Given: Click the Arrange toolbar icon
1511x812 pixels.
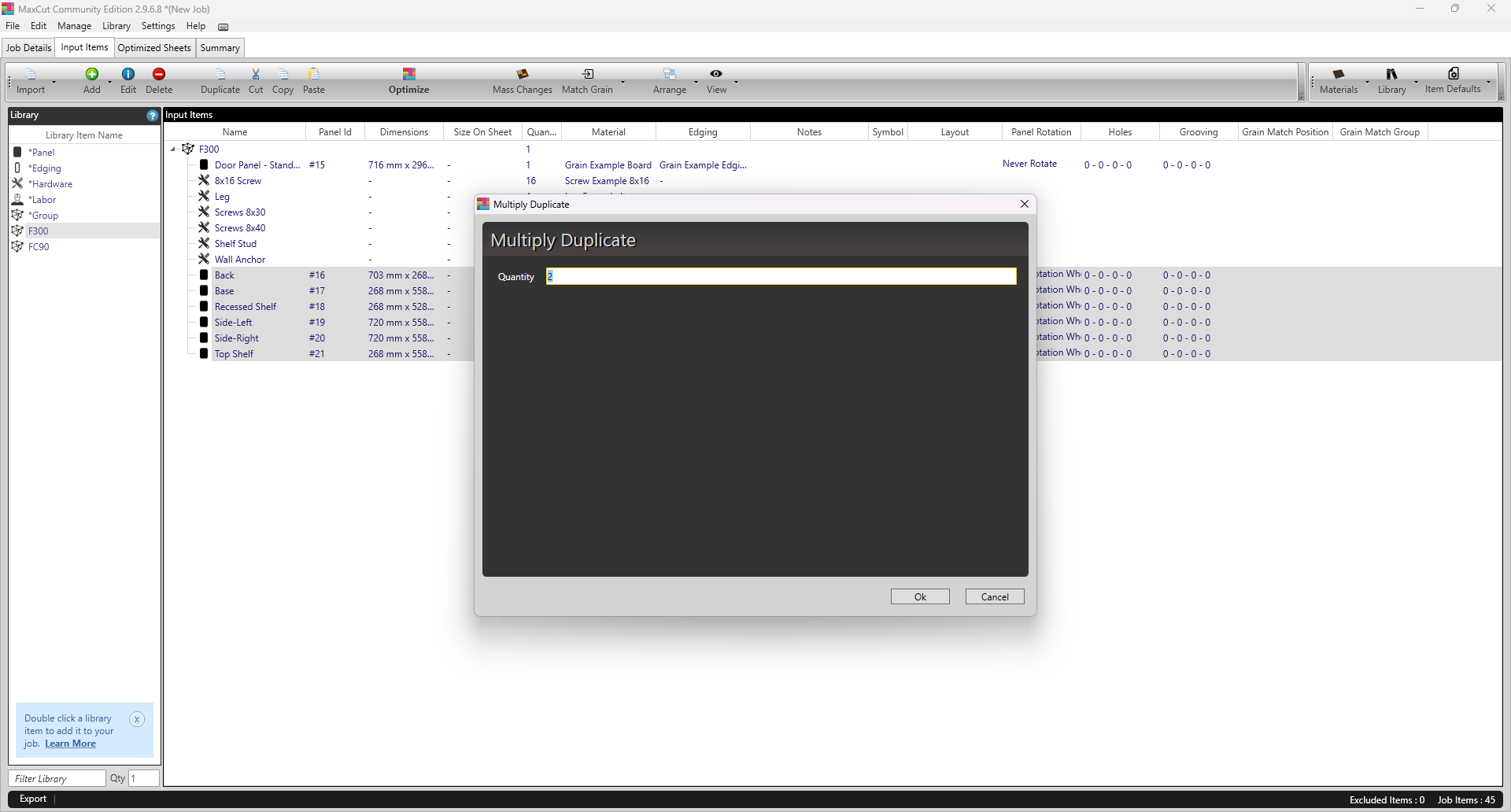Looking at the screenshot, I should pyautogui.click(x=670, y=74).
